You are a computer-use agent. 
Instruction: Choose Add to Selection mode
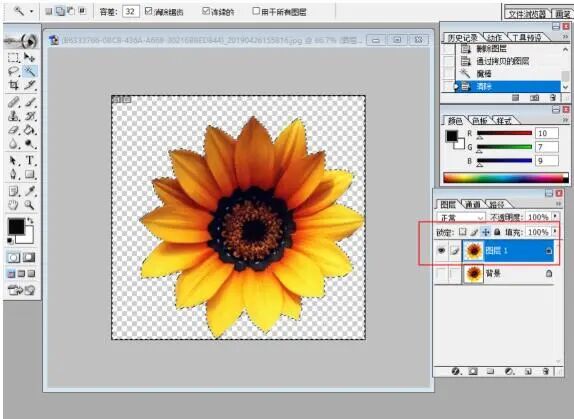(x=60, y=12)
